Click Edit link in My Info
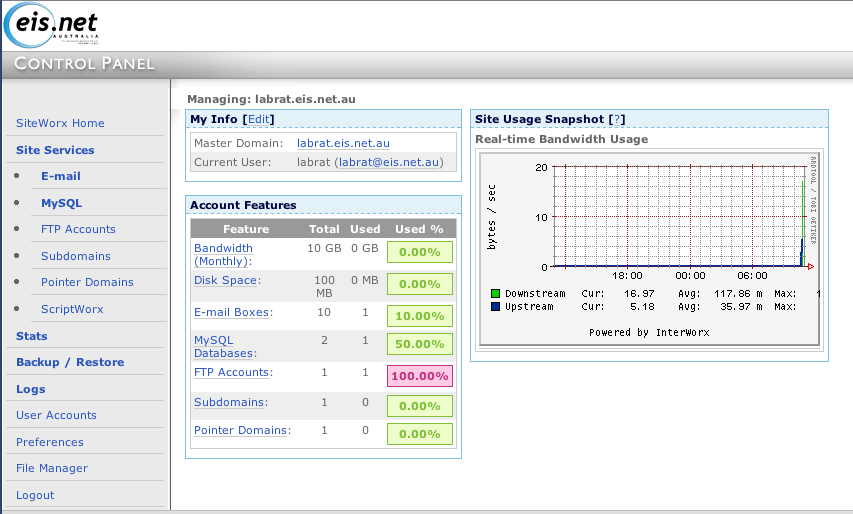The height and width of the screenshot is (514, 853). 258,119
